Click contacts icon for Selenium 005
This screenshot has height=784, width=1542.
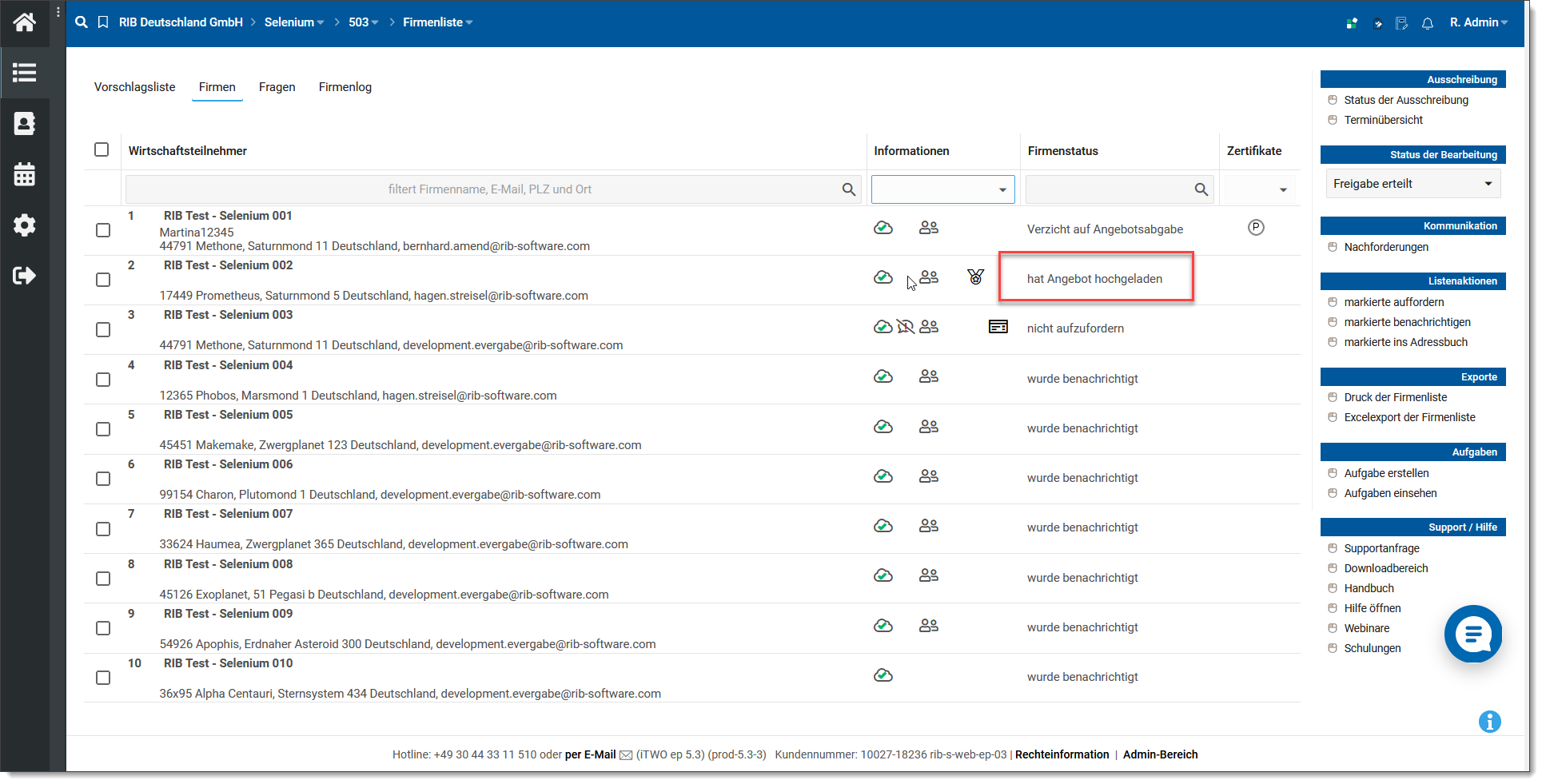929,427
